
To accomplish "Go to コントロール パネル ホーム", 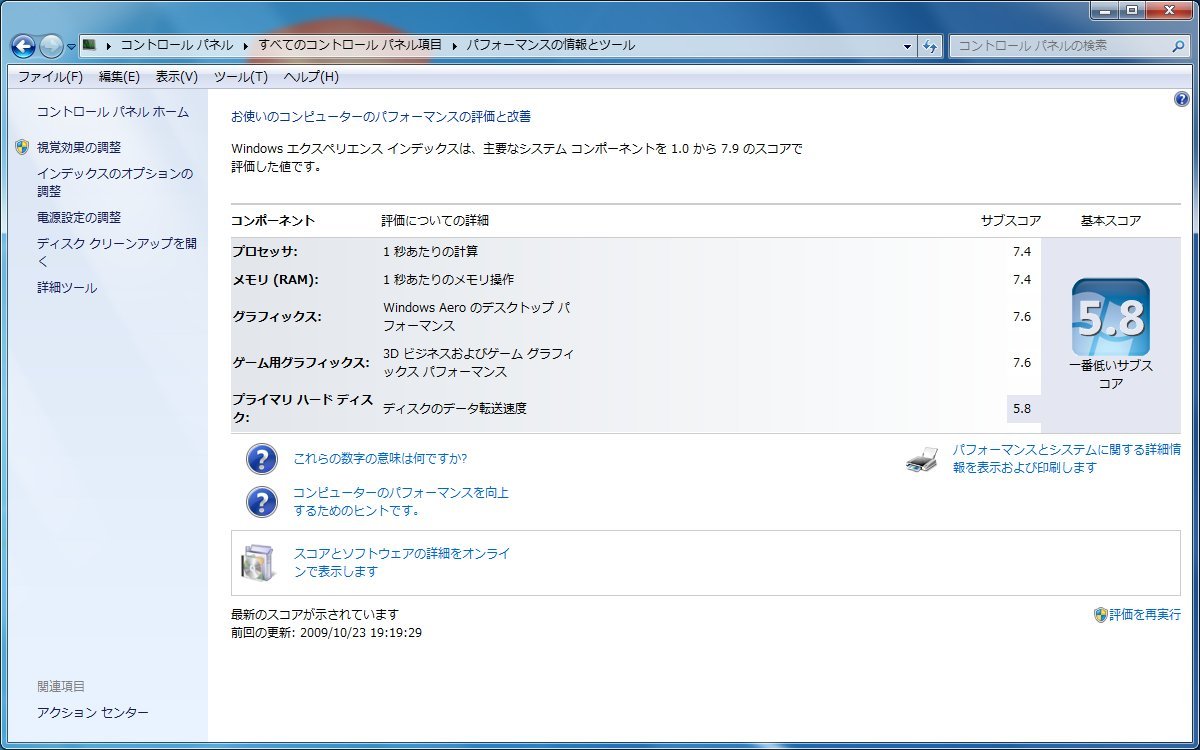I will pyautogui.click(x=113, y=112).
